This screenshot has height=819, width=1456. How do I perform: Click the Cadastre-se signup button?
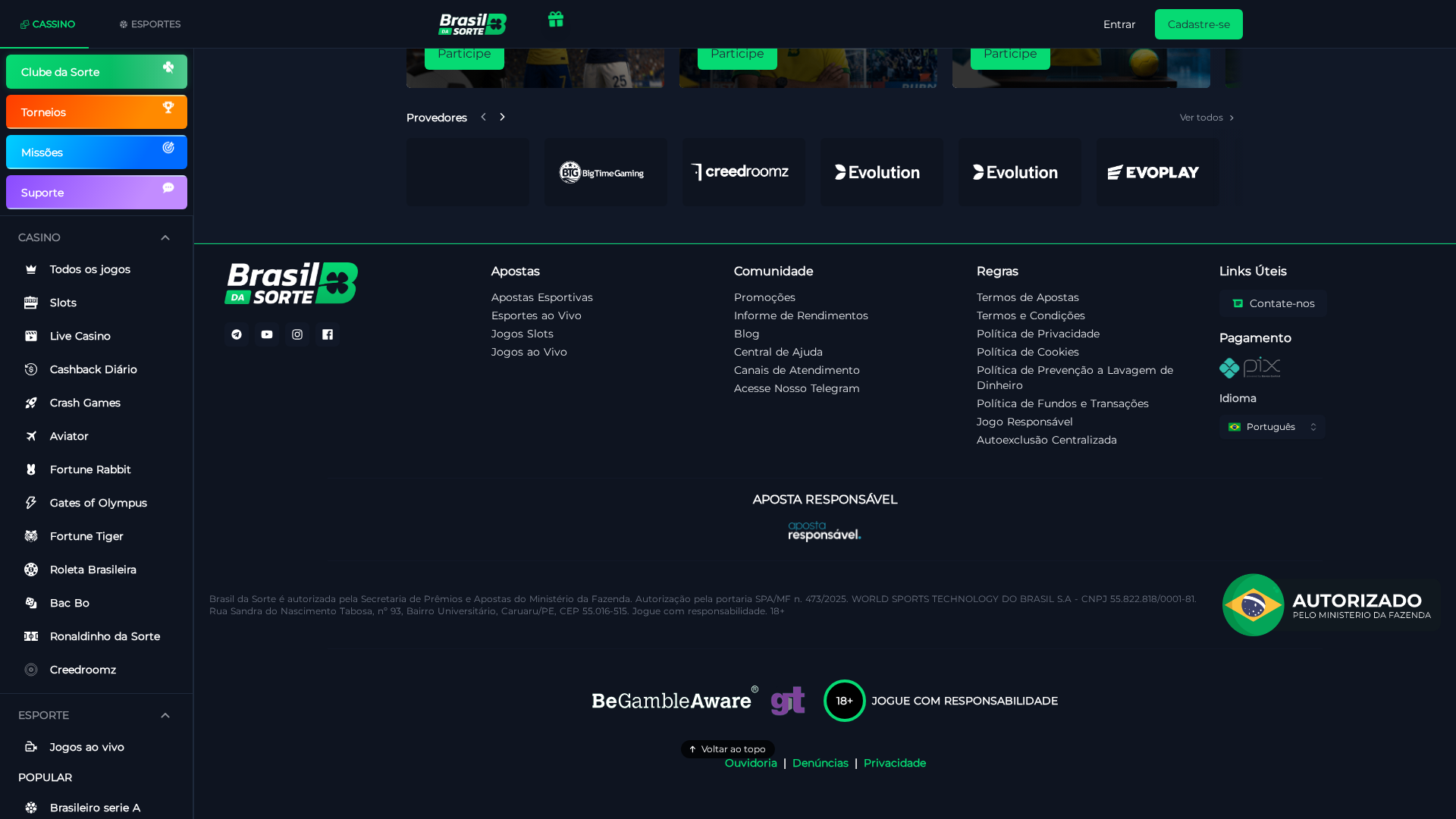tap(1199, 24)
